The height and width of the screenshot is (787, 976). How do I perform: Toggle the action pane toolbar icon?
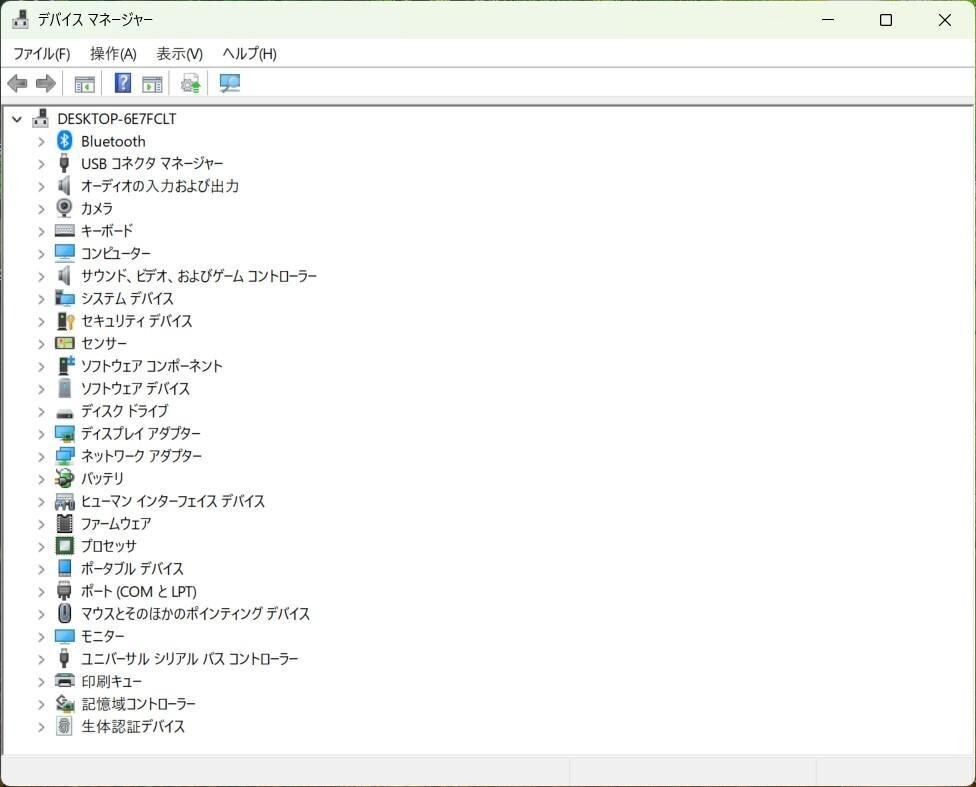[x=152, y=83]
